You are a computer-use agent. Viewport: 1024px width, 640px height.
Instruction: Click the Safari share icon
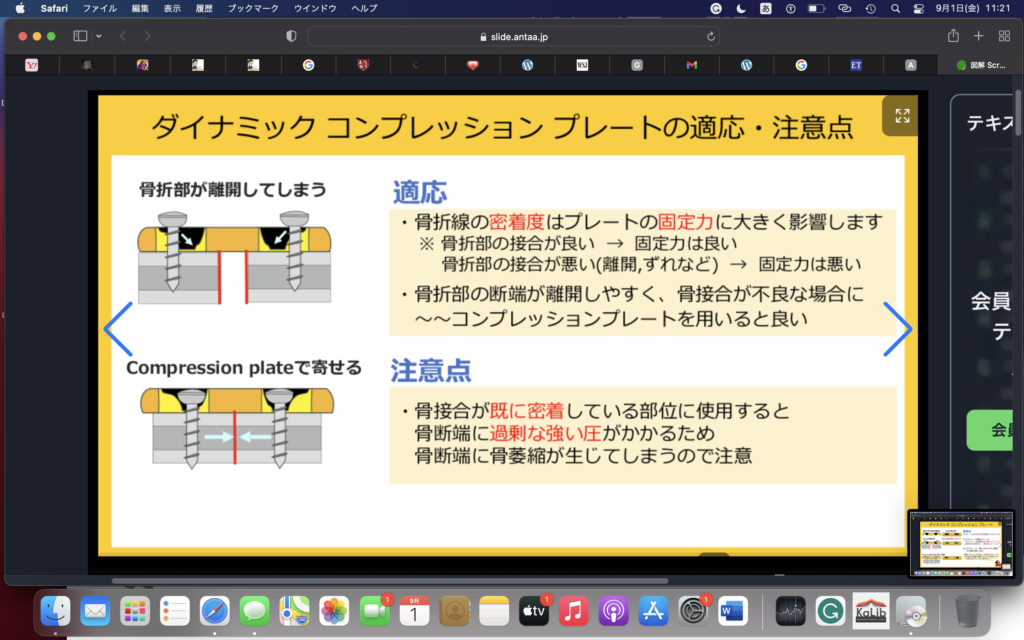point(953,36)
